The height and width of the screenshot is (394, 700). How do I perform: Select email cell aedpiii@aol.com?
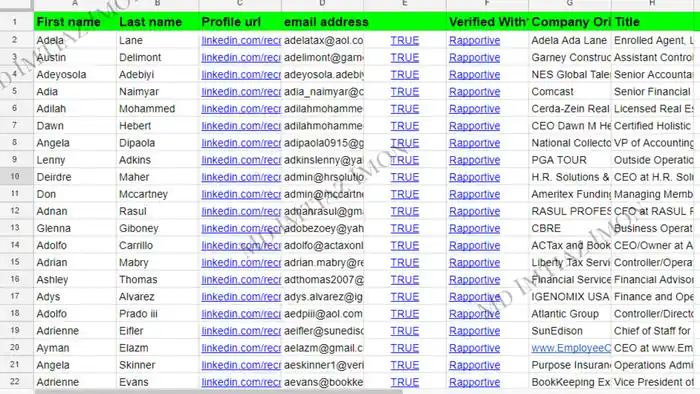point(323,314)
